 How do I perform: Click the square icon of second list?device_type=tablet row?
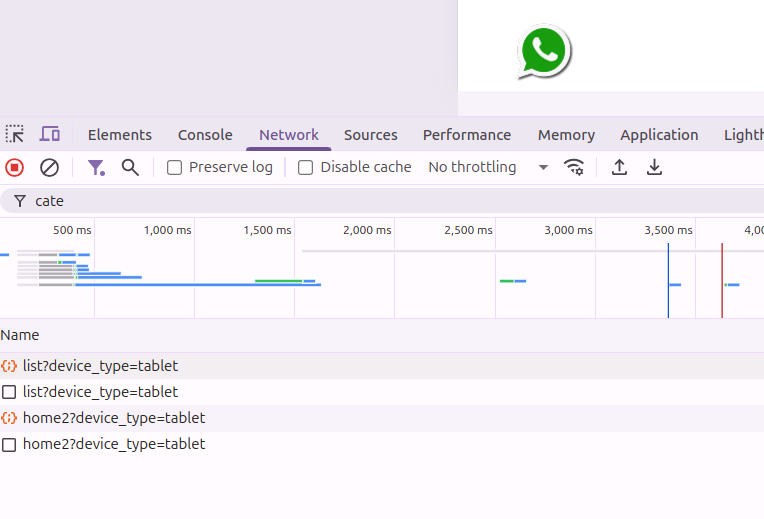coord(9,392)
